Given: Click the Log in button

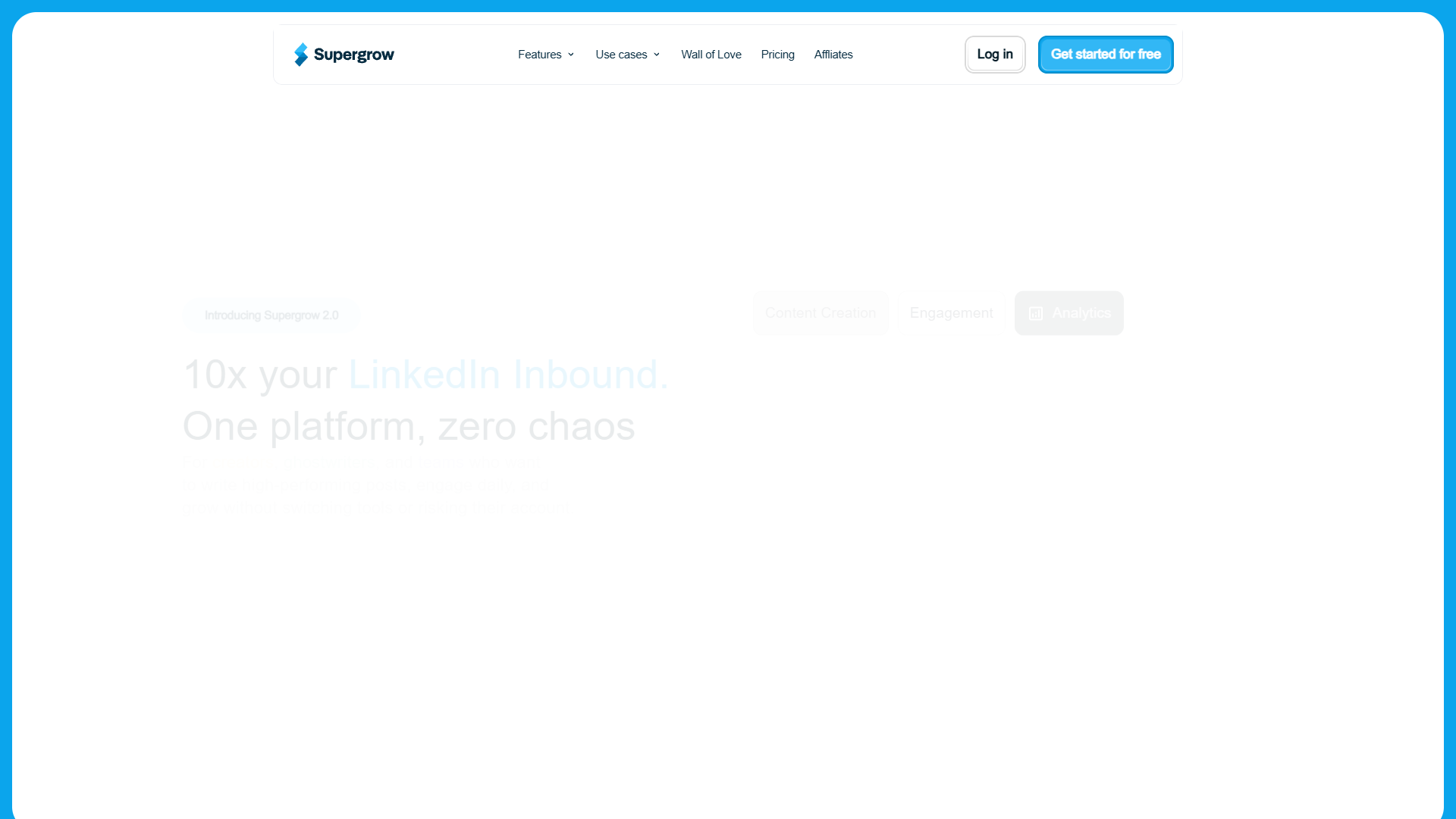Looking at the screenshot, I should (995, 55).
